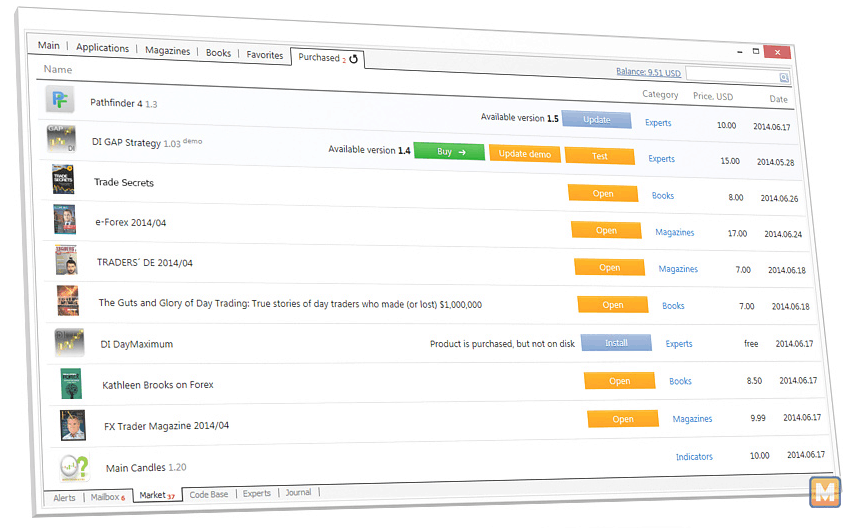Open Kathleen Brooks on Forex book
The image size is (861, 528).
pyautogui.click(x=619, y=381)
